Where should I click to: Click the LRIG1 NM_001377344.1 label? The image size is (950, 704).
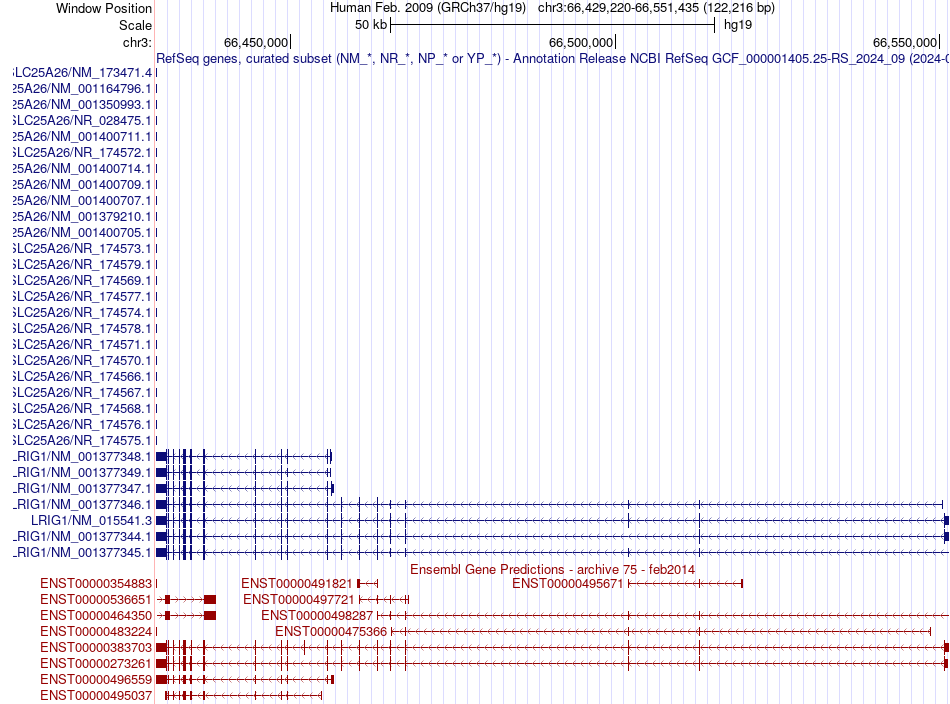(x=82, y=537)
